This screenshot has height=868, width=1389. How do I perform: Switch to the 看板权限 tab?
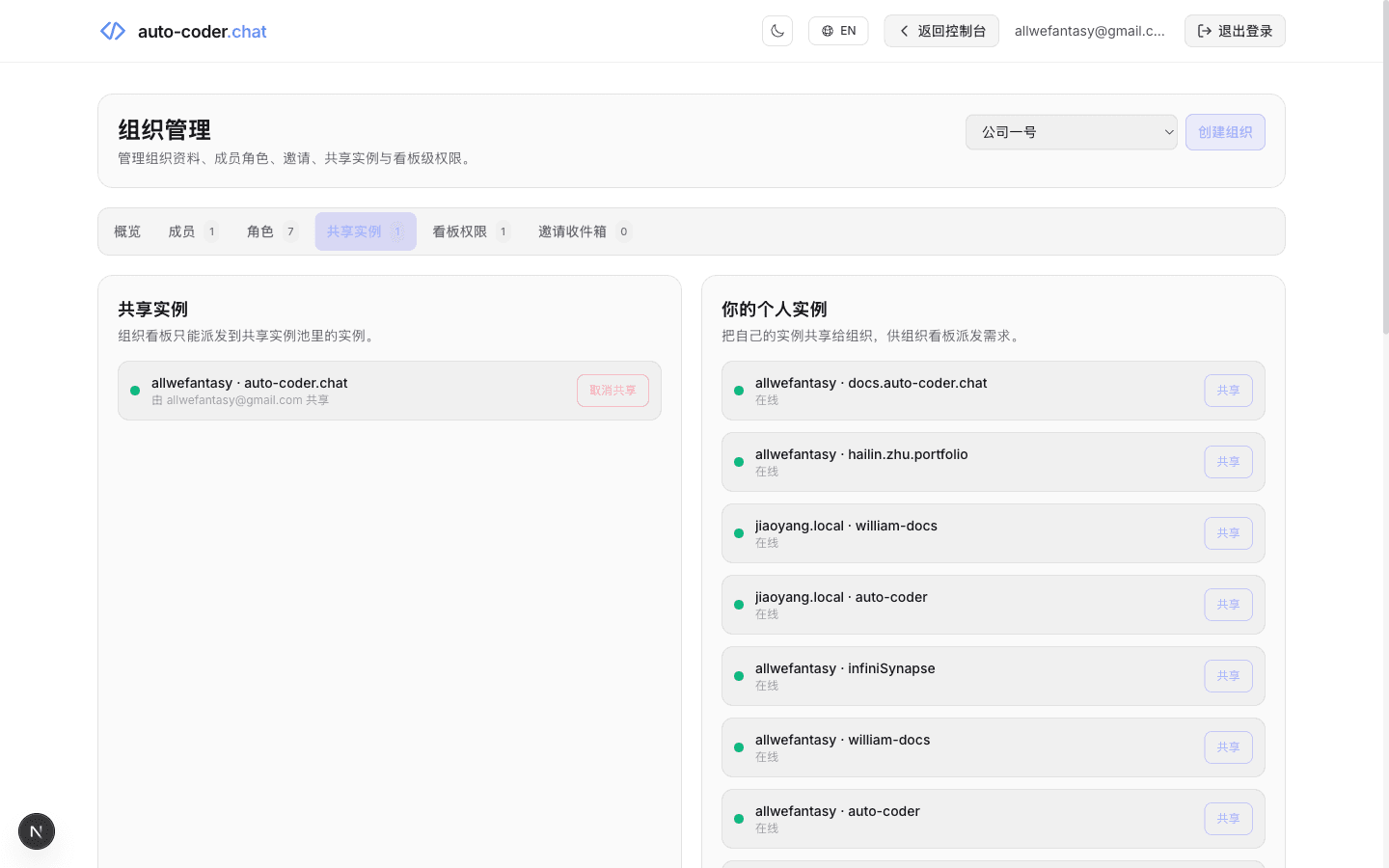[x=461, y=231]
